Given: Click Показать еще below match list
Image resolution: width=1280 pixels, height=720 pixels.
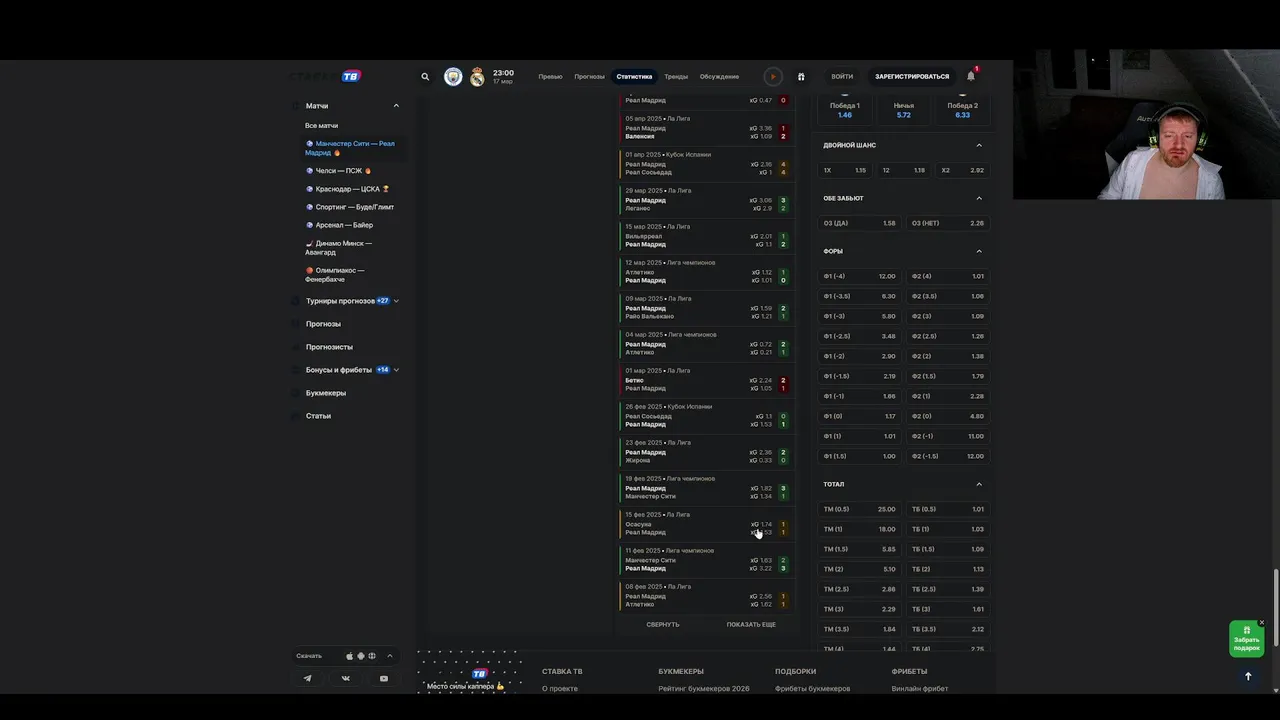Looking at the screenshot, I should [x=751, y=624].
